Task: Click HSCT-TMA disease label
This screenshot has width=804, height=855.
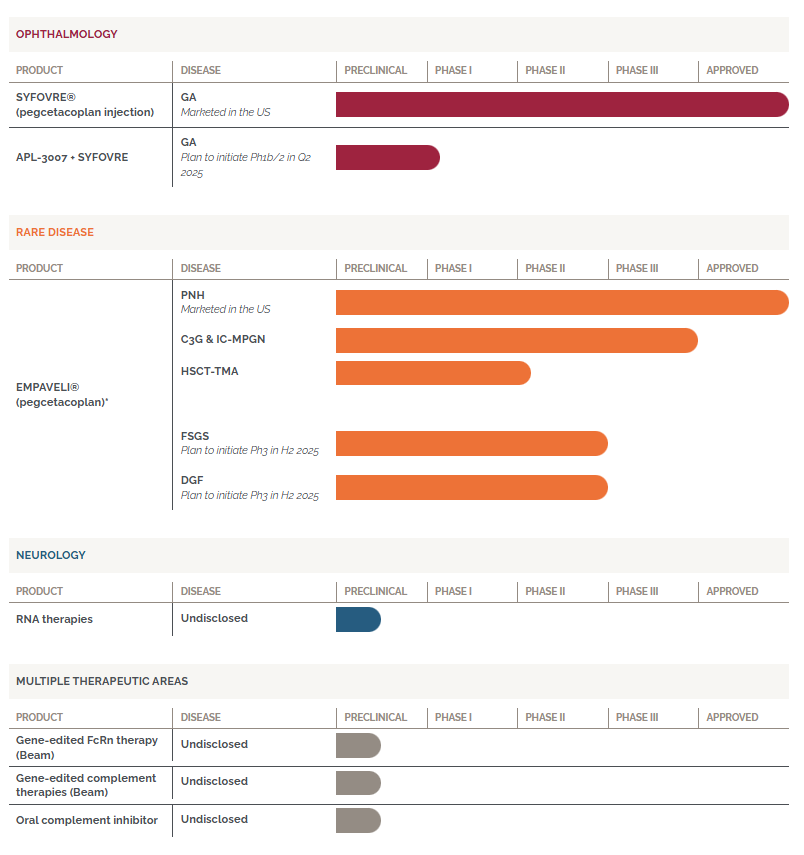Action: (209, 371)
